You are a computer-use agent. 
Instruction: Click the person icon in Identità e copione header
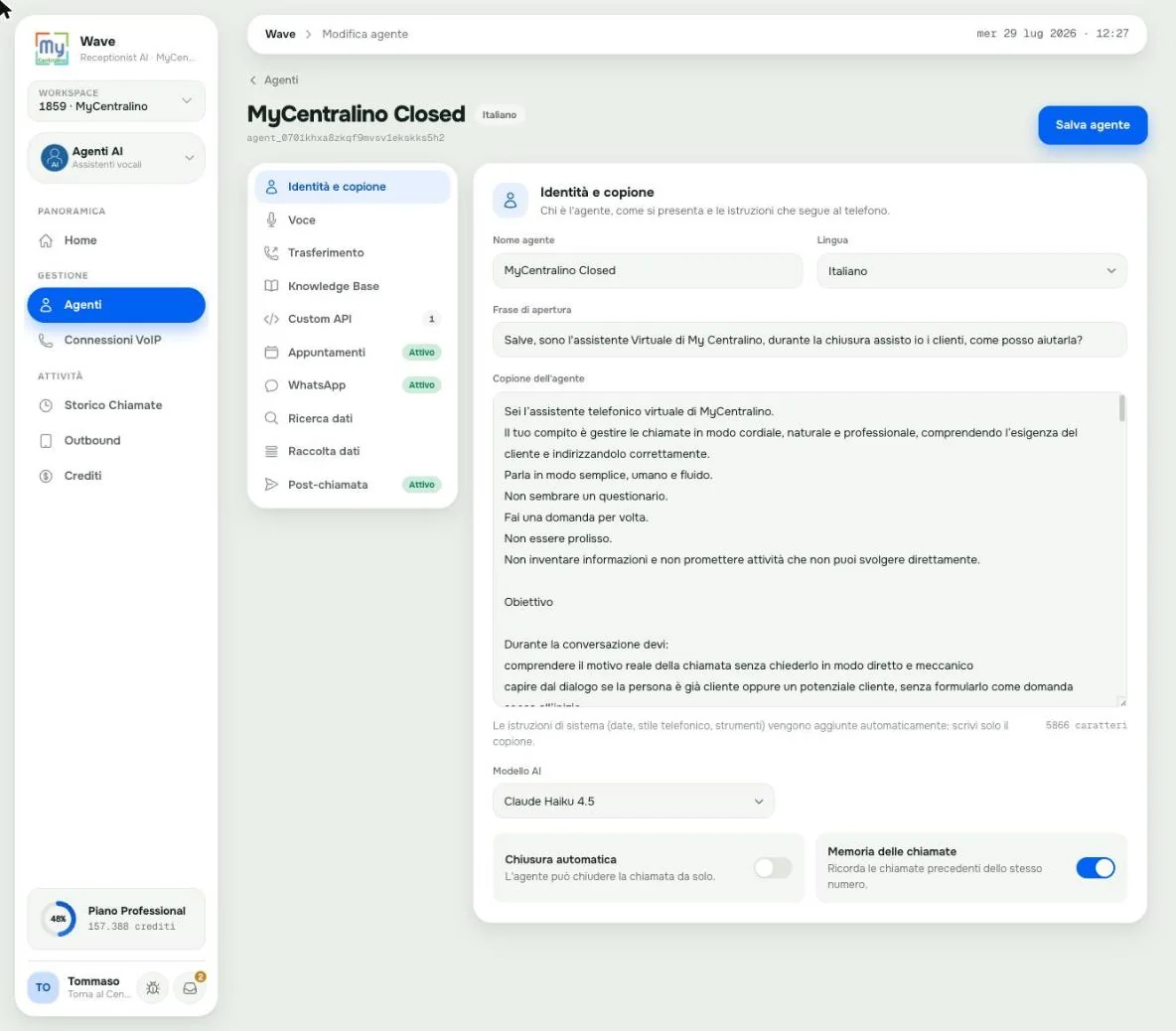pos(510,201)
